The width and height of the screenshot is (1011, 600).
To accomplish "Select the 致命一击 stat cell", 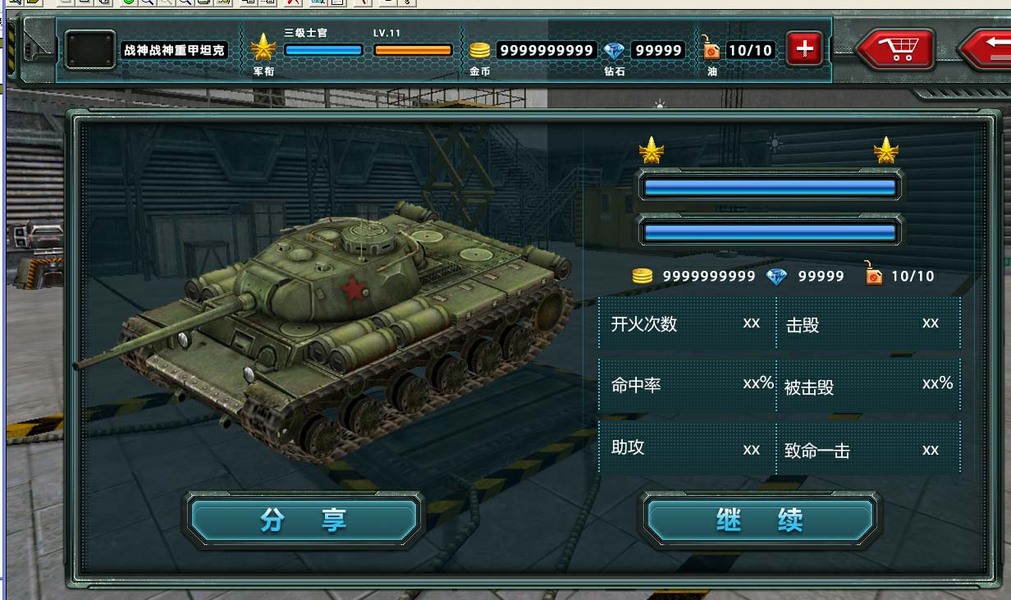I will (x=869, y=448).
